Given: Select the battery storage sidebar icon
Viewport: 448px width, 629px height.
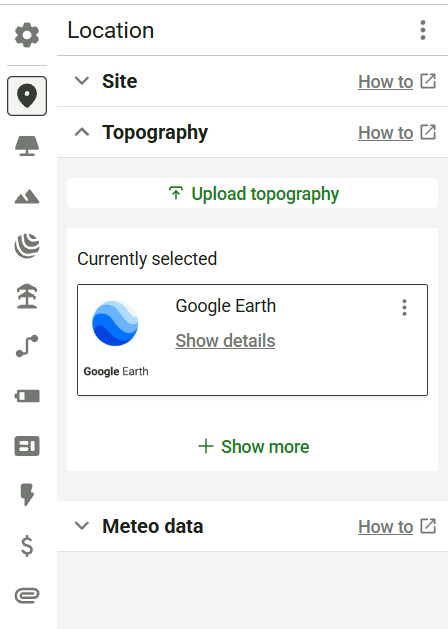Looking at the screenshot, I should pyautogui.click(x=27, y=396).
